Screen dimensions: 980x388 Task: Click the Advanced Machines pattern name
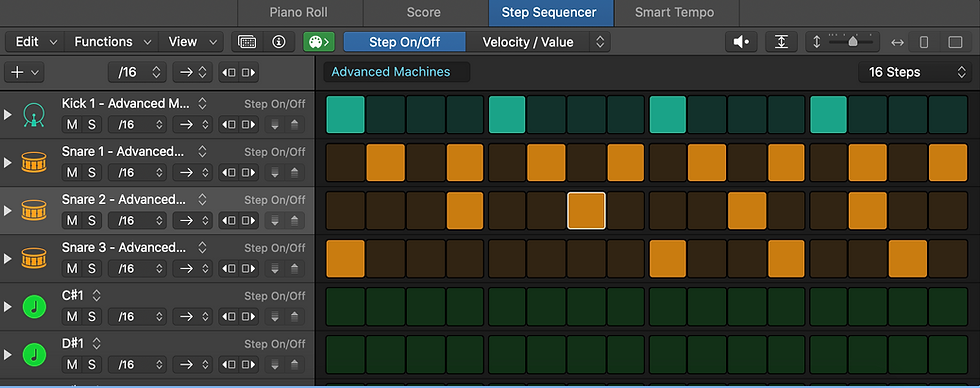[396, 72]
